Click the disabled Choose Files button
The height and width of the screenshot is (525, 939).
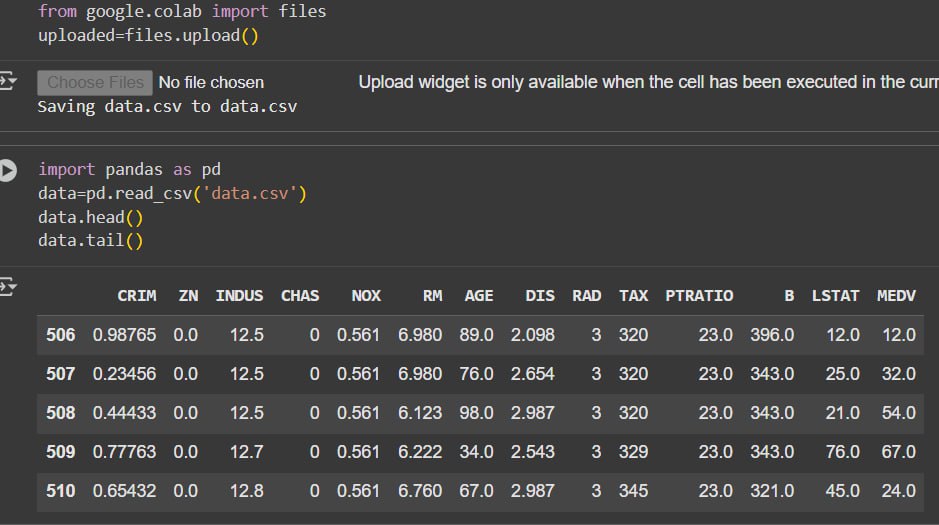95,83
